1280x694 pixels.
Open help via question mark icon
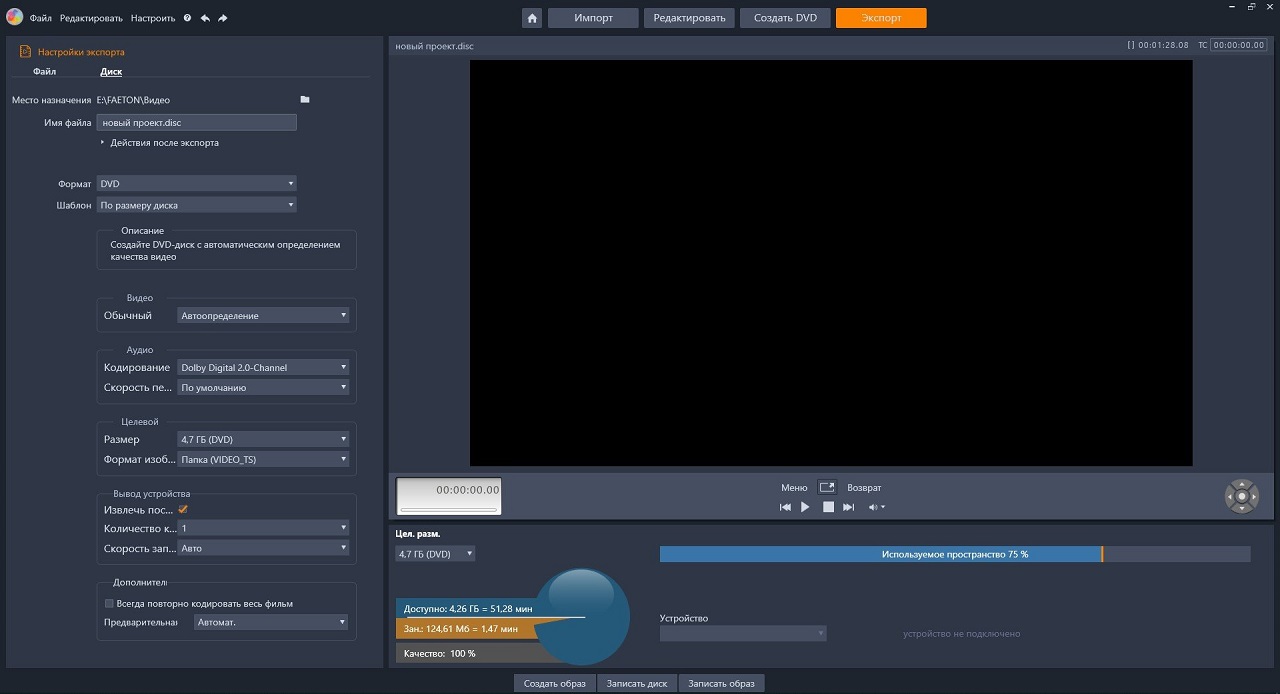pos(187,18)
